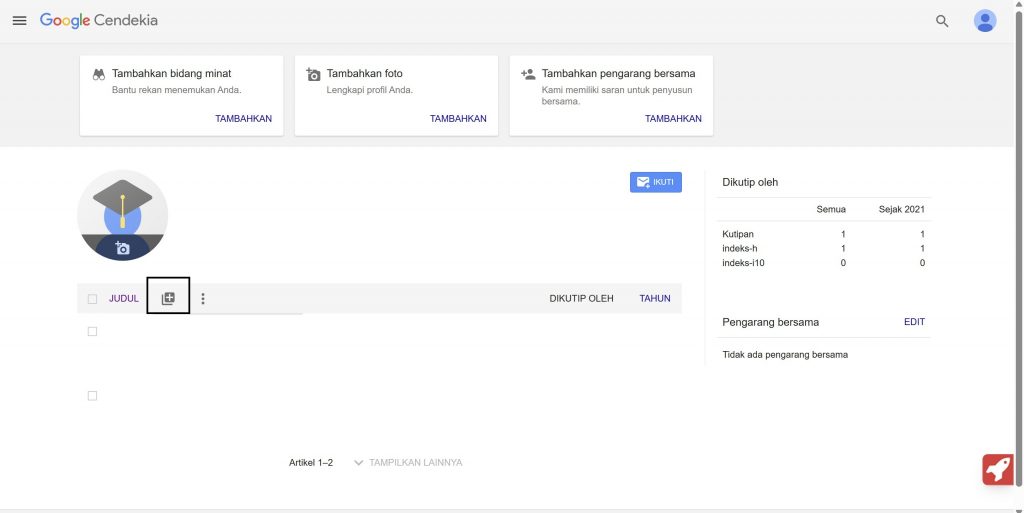
Task: Sort articles by JUDUL column
Action: (123, 298)
